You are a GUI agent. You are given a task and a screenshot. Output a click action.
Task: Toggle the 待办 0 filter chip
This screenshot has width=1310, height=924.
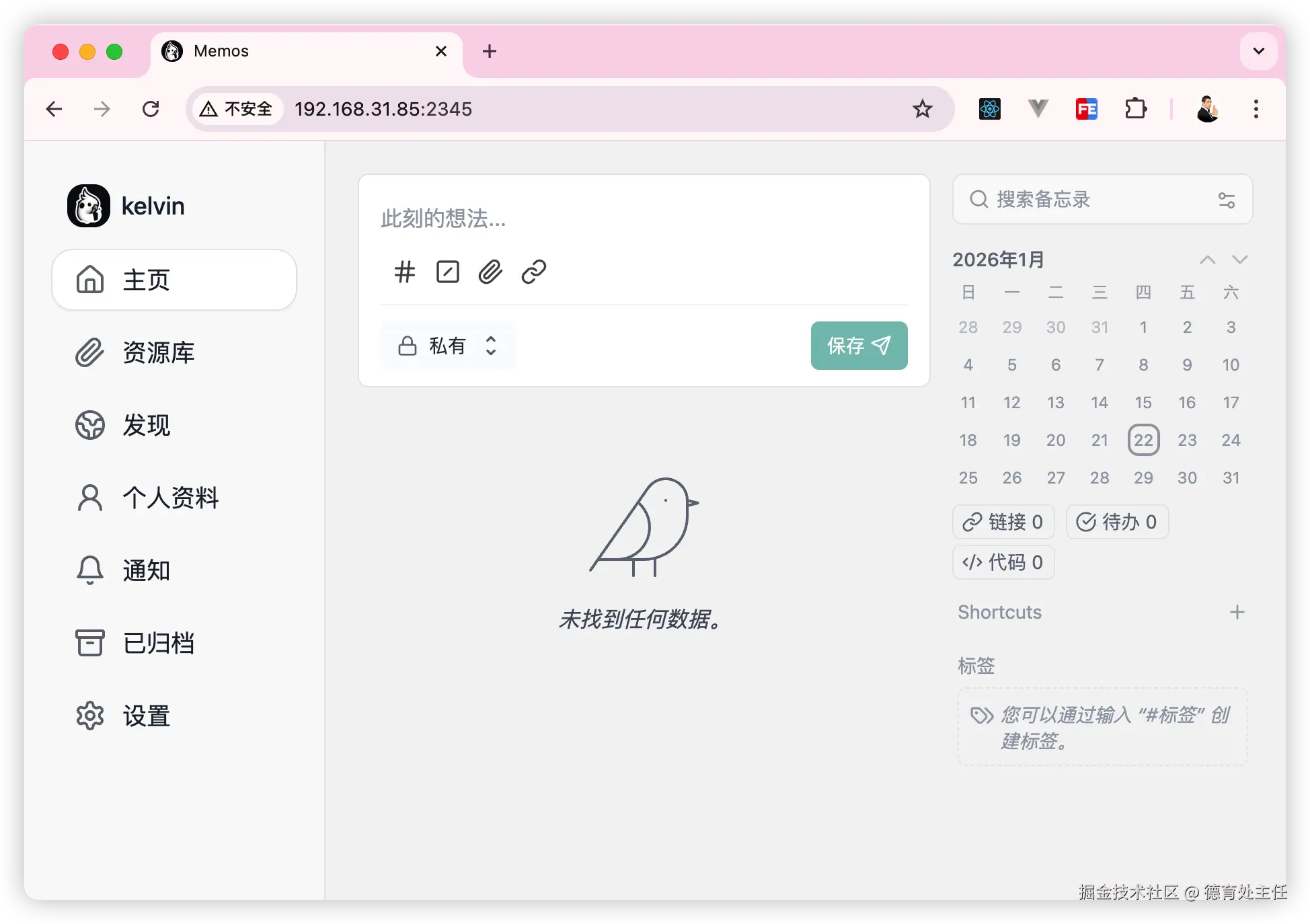pyautogui.click(x=1116, y=522)
